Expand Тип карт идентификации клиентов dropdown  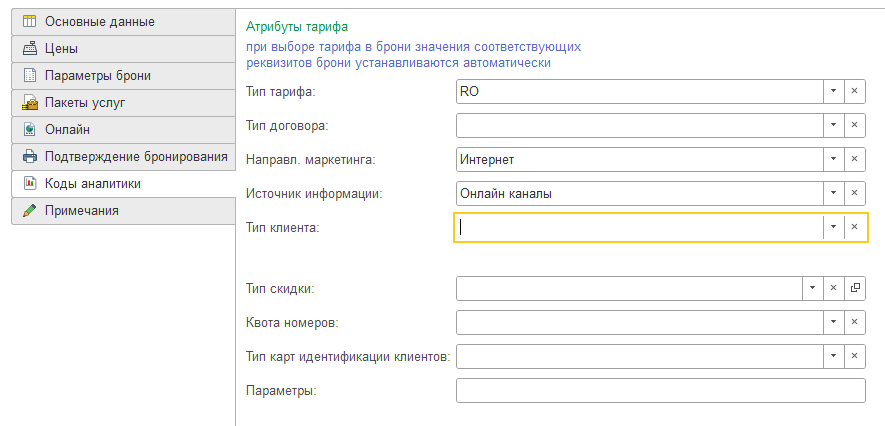click(x=833, y=356)
